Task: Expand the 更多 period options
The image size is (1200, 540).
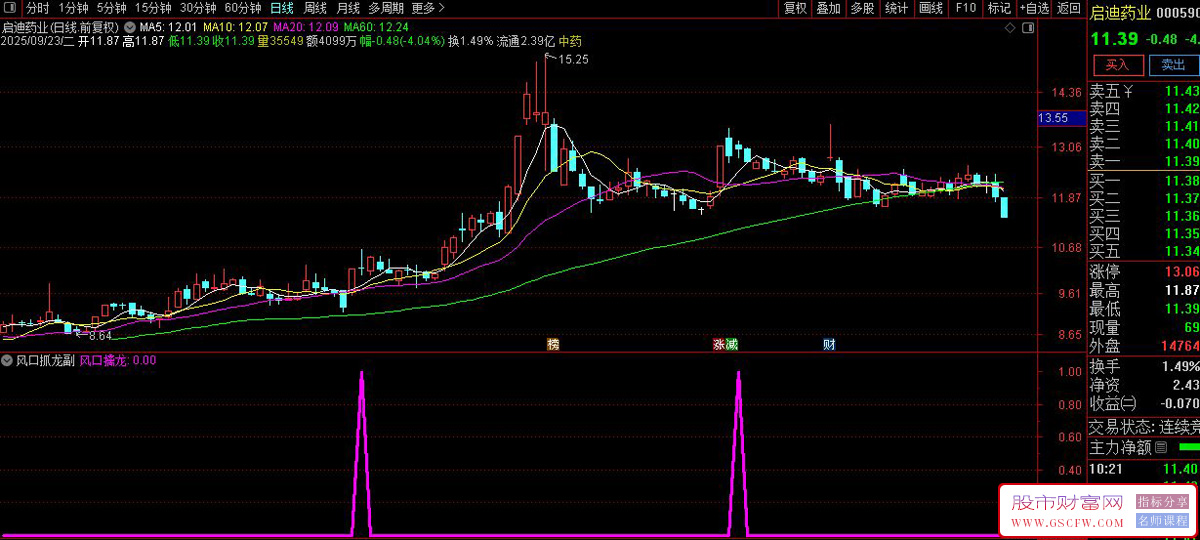Action: pos(427,8)
